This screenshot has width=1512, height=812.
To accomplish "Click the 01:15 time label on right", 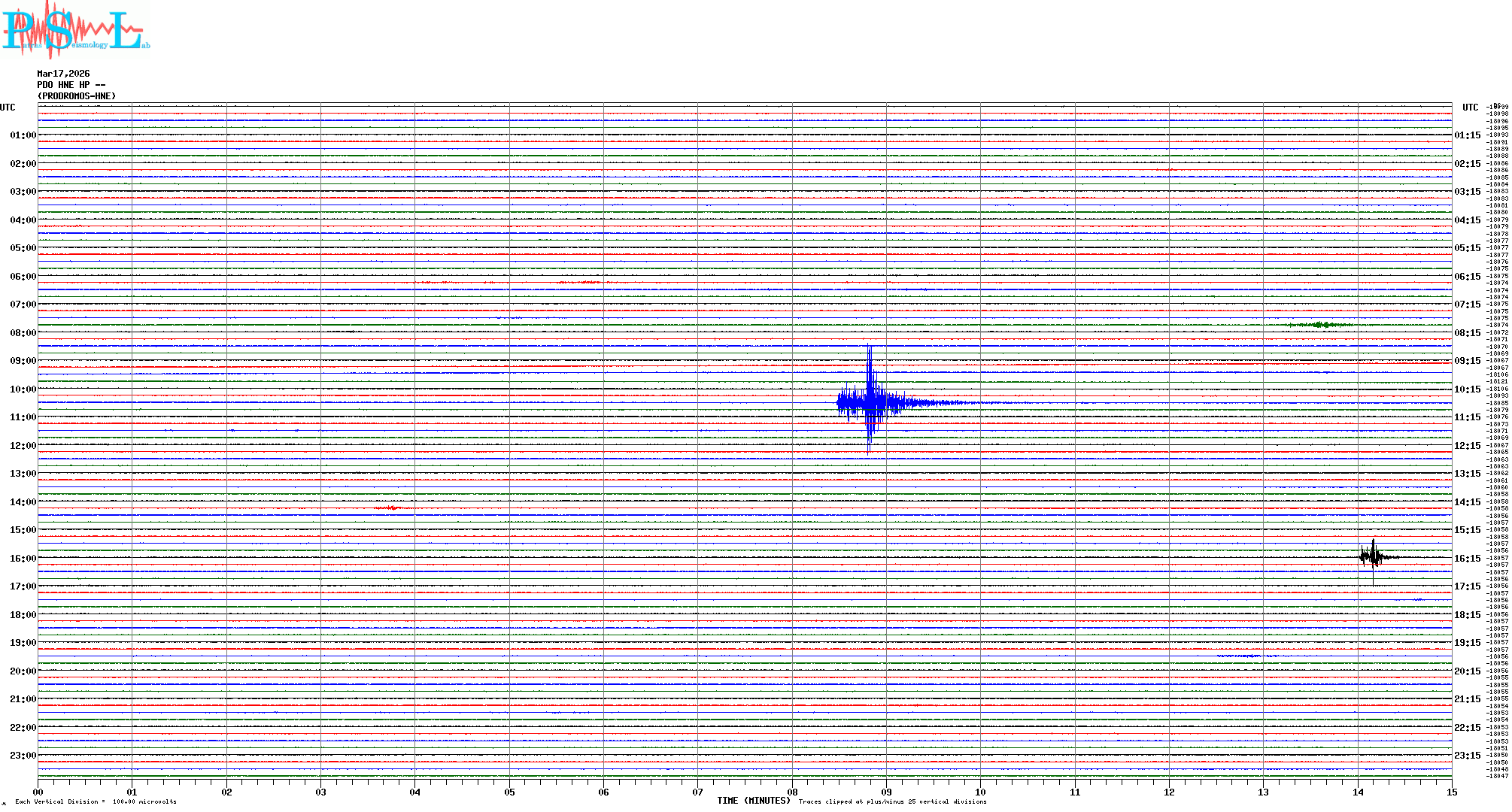I will point(1467,135).
